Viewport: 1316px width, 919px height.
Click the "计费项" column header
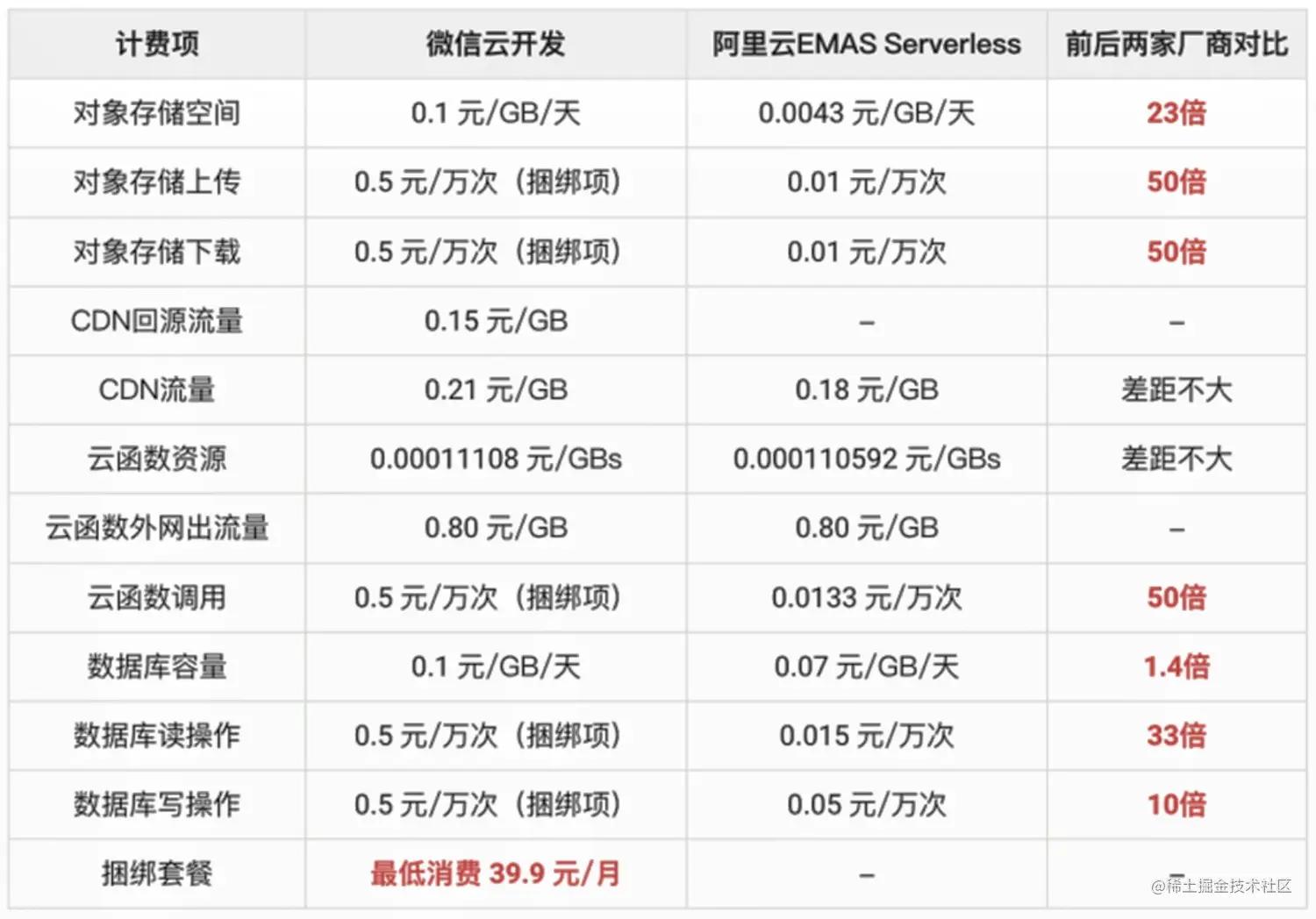click(157, 44)
